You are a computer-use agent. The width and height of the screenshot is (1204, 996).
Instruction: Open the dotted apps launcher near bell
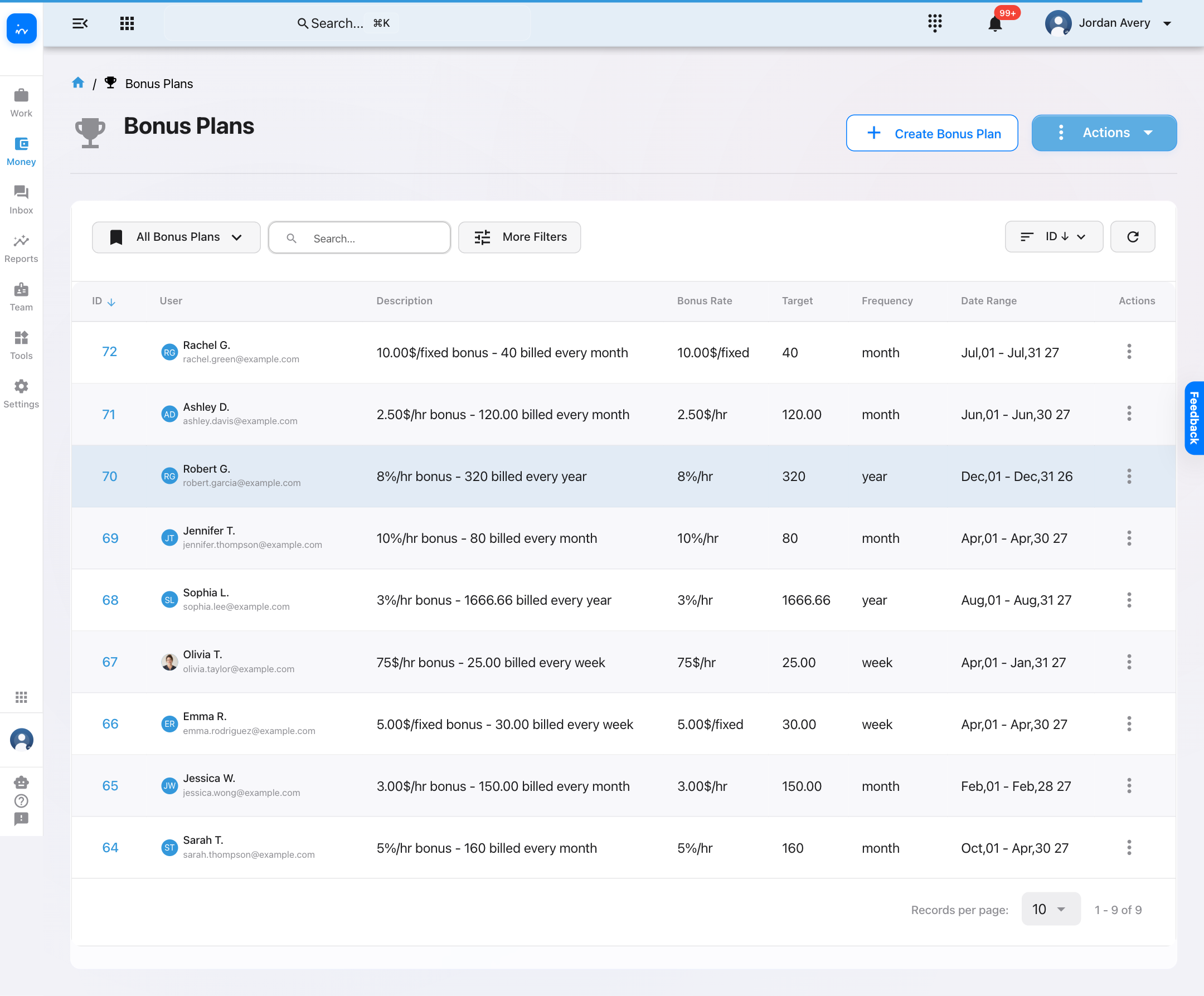click(935, 23)
